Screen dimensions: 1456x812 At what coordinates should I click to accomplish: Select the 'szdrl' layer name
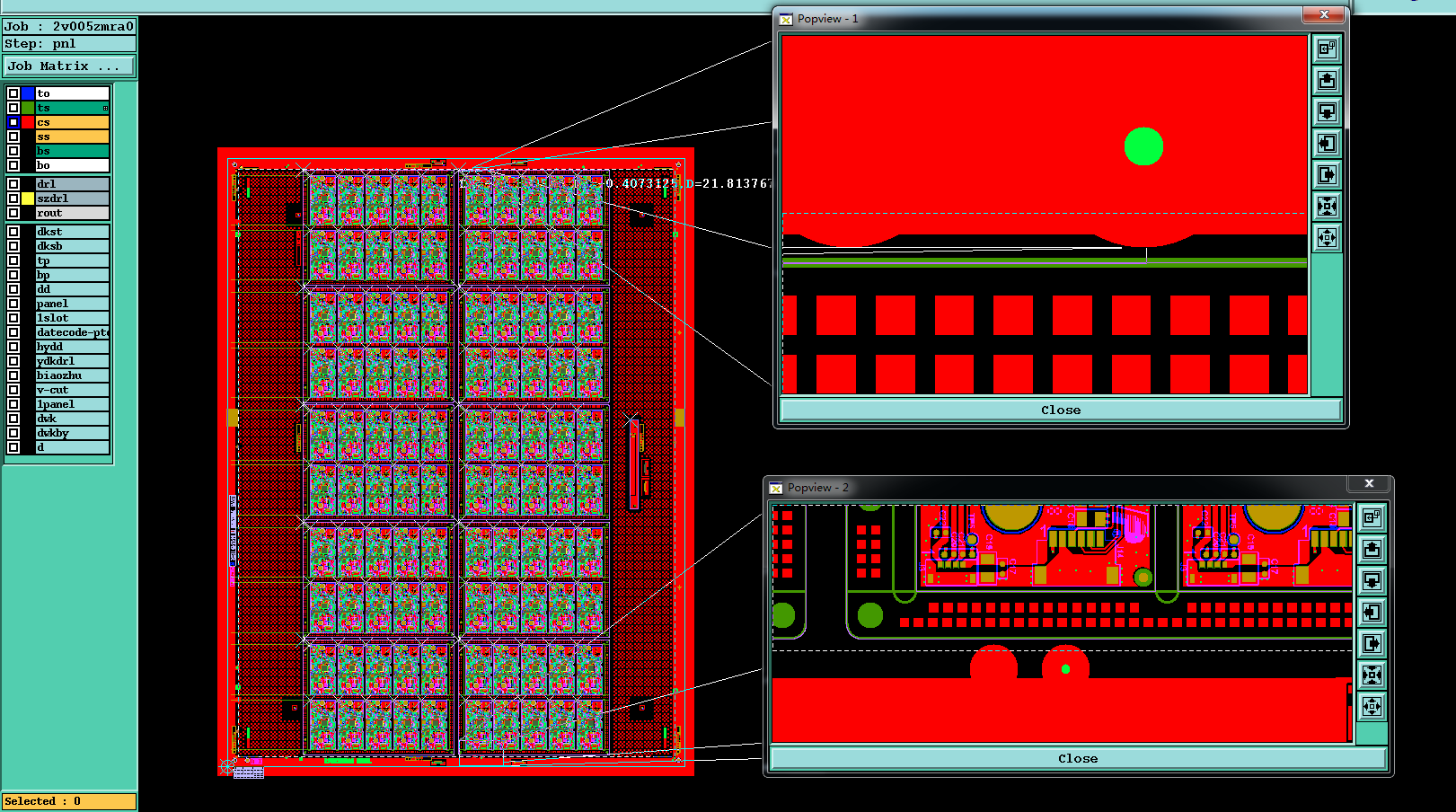[x=73, y=199]
